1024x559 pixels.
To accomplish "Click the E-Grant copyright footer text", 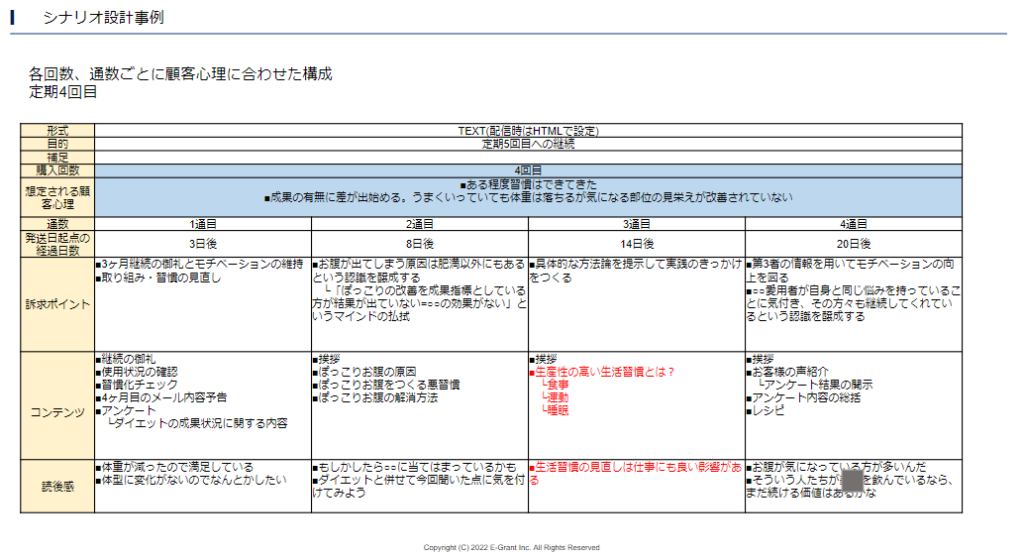I will 511,547.
